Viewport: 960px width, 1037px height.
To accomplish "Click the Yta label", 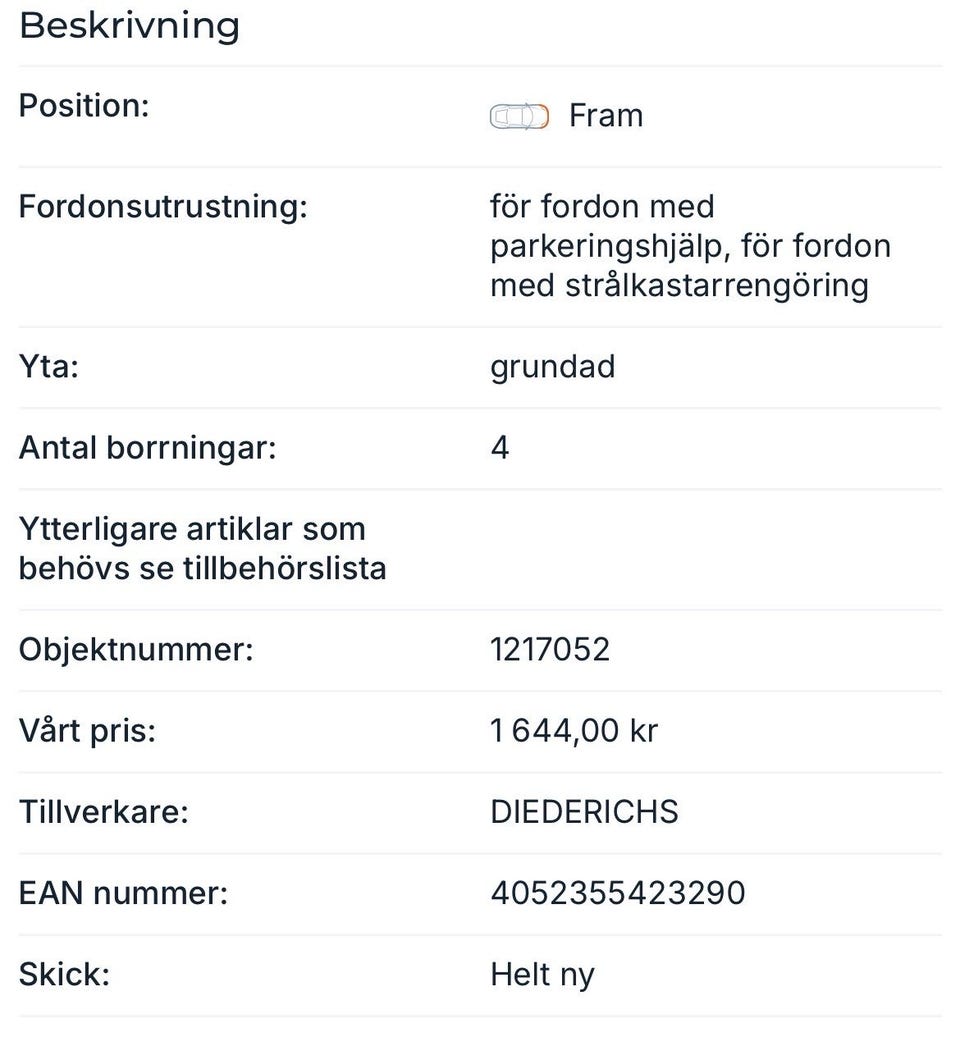I will pyautogui.click(x=49, y=367).
